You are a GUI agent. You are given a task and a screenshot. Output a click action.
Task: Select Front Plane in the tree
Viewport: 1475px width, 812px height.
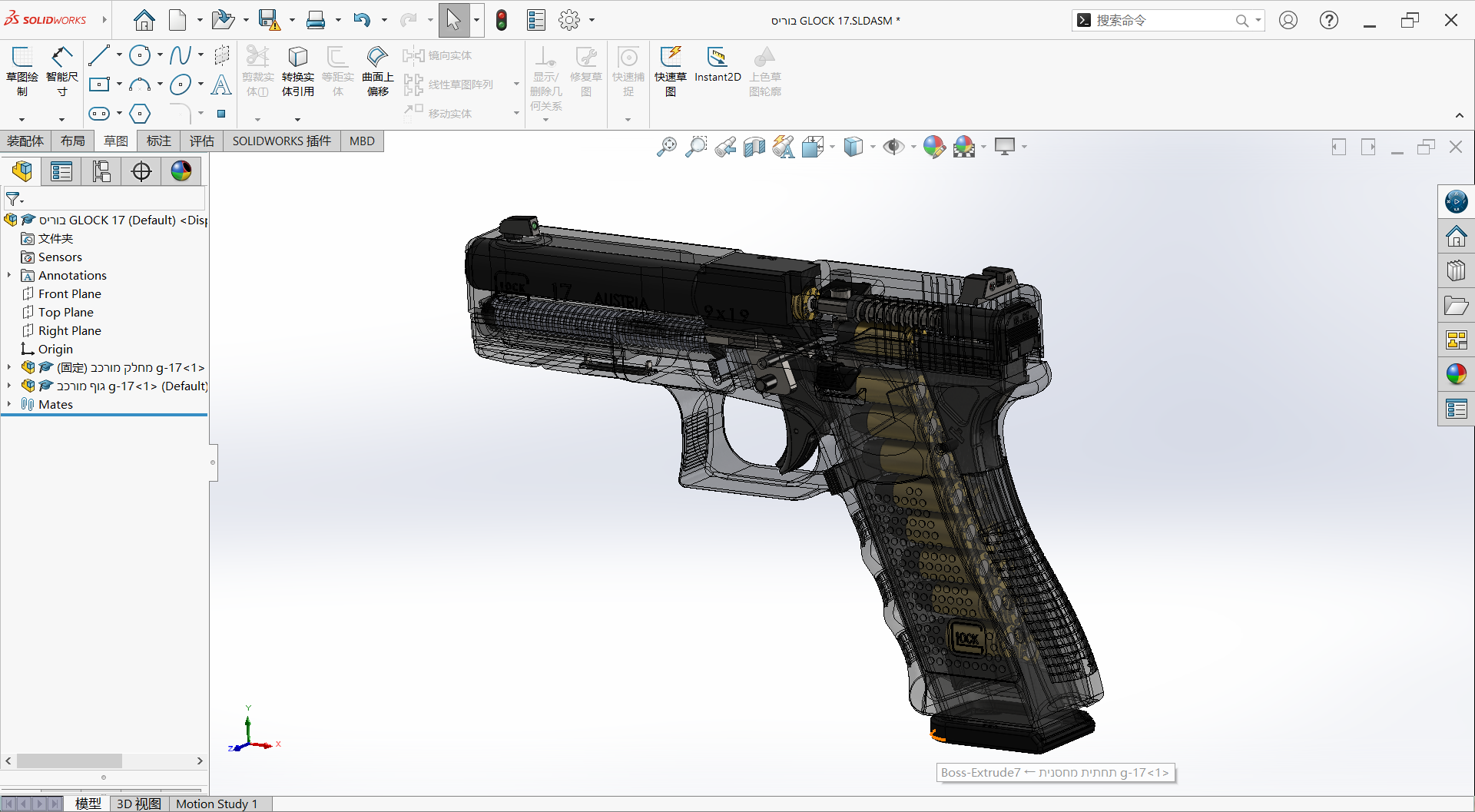coord(70,293)
